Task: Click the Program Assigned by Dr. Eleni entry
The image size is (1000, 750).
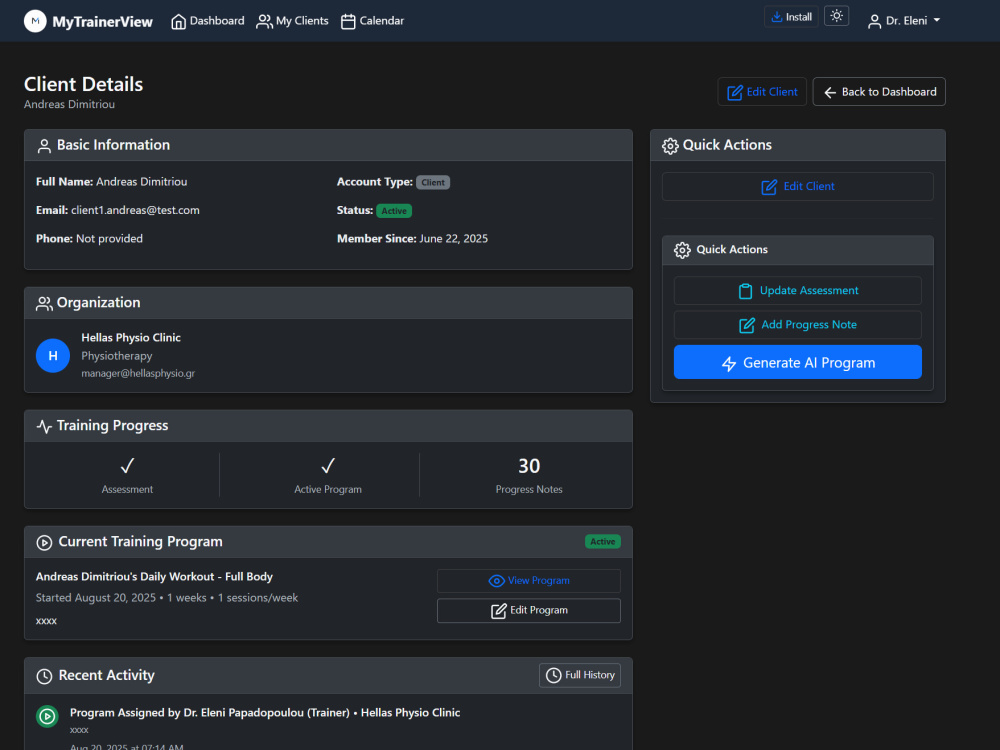Action: click(265, 712)
